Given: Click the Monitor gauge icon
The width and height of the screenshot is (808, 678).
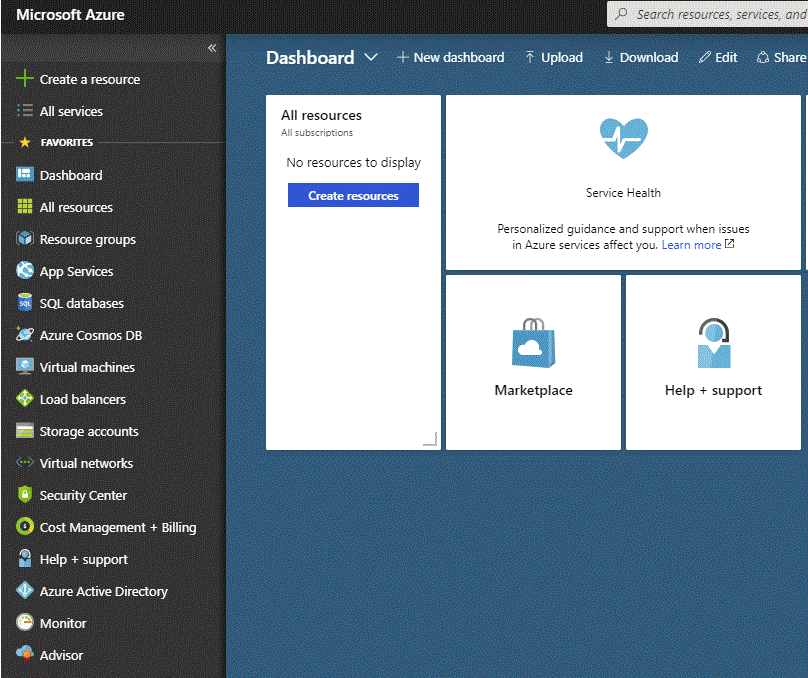Looking at the screenshot, I should 25,622.
